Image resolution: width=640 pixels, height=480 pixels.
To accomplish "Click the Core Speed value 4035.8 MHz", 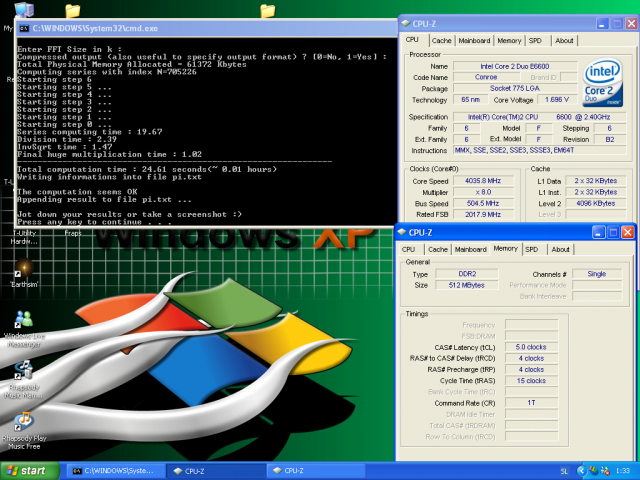I will 483,181.
